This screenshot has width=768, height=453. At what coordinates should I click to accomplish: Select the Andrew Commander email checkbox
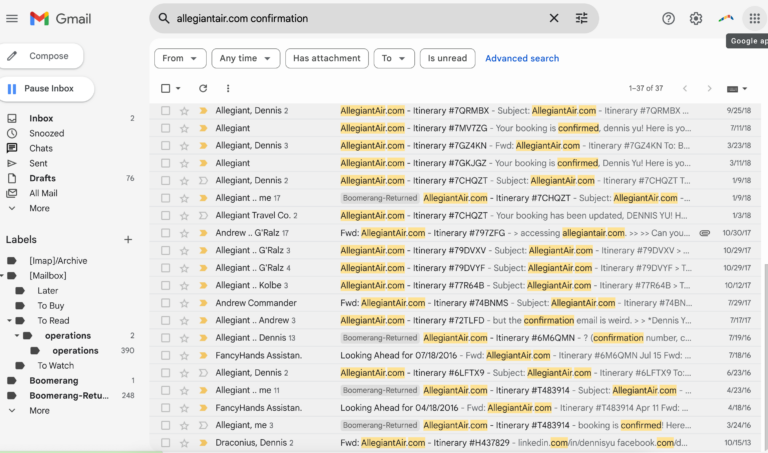point(166,303)
